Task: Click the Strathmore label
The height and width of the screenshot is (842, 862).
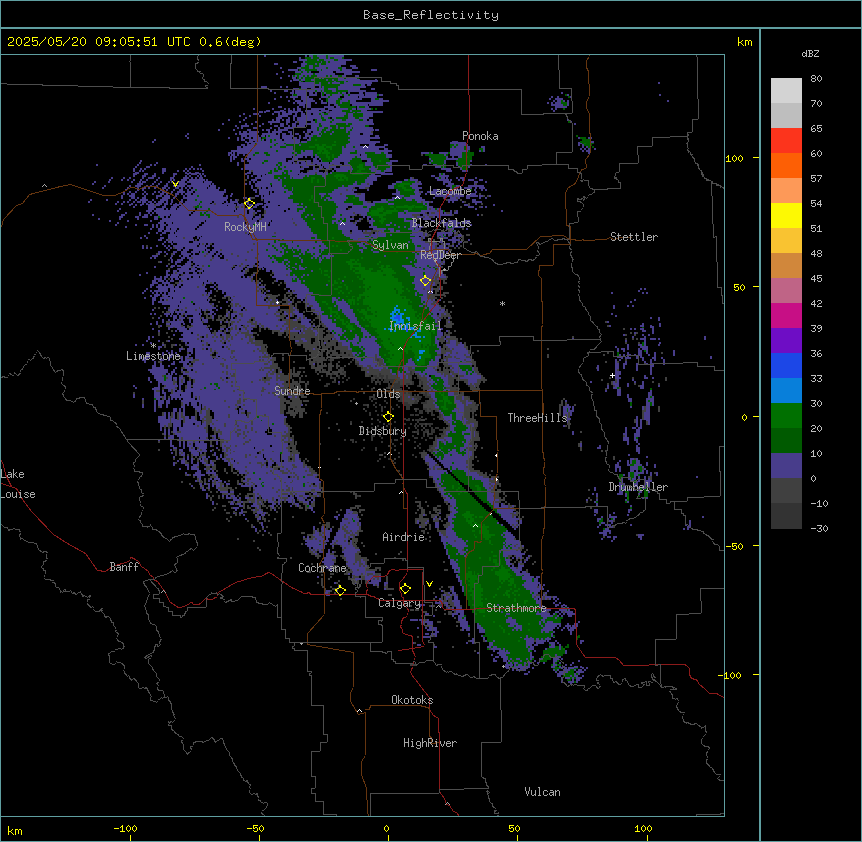Action: (x=516, y=608)
